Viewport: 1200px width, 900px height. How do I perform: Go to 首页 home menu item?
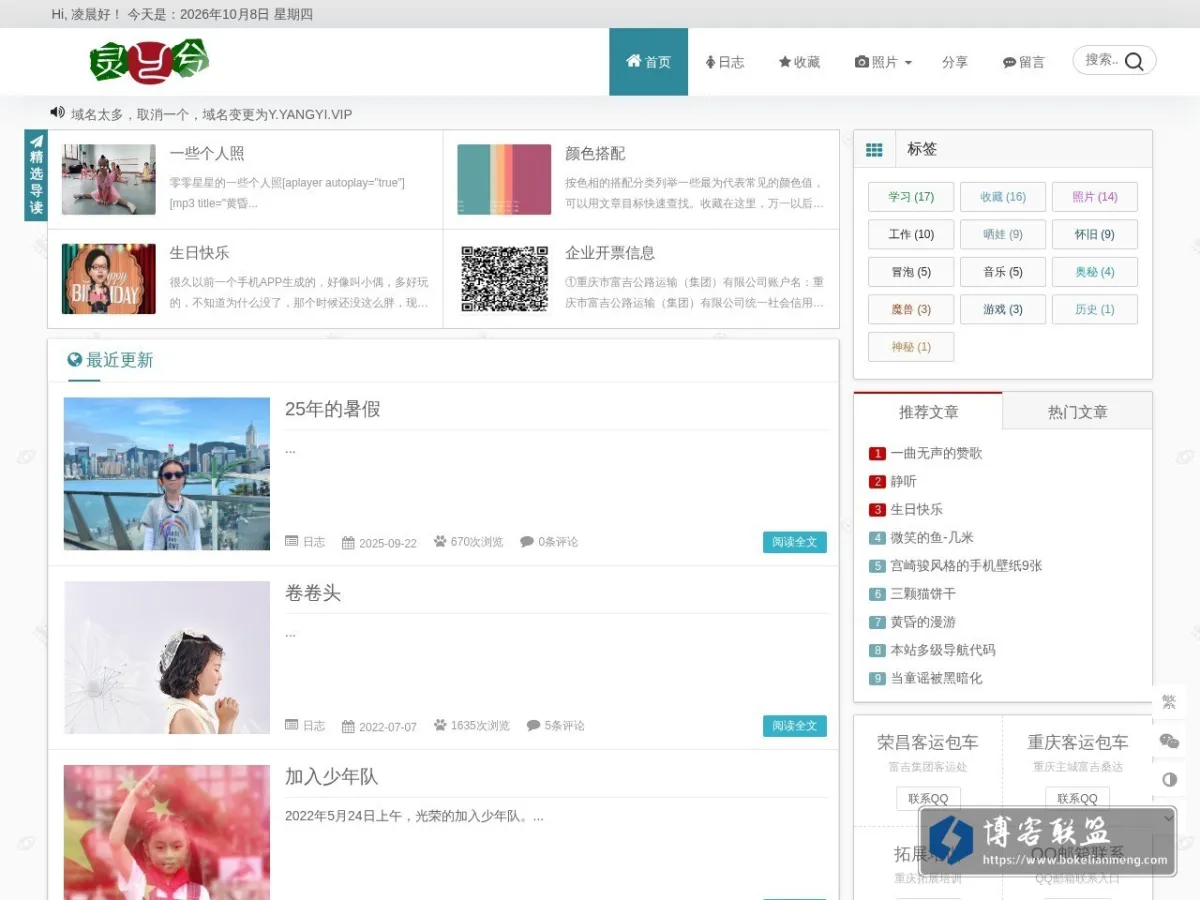point(648,62)
